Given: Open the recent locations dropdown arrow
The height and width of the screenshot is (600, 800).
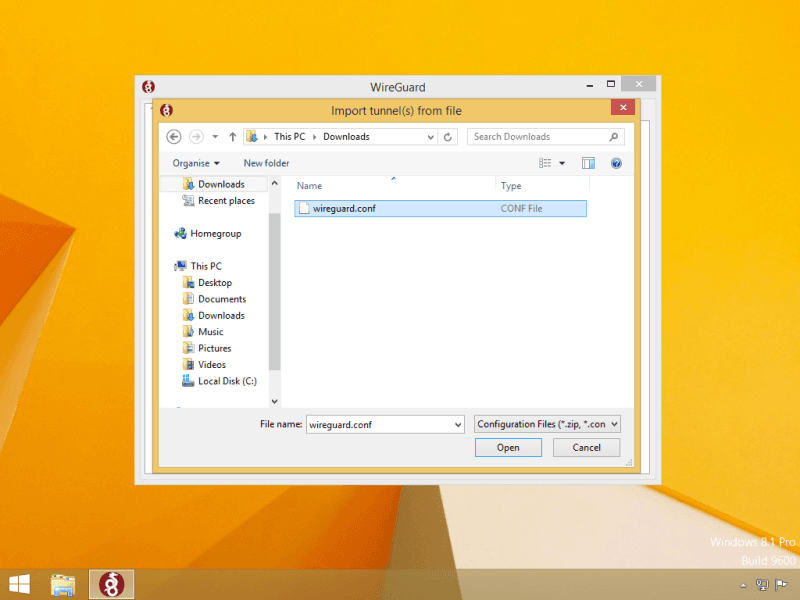Looking at the screenshot, I should click(215, 137).
